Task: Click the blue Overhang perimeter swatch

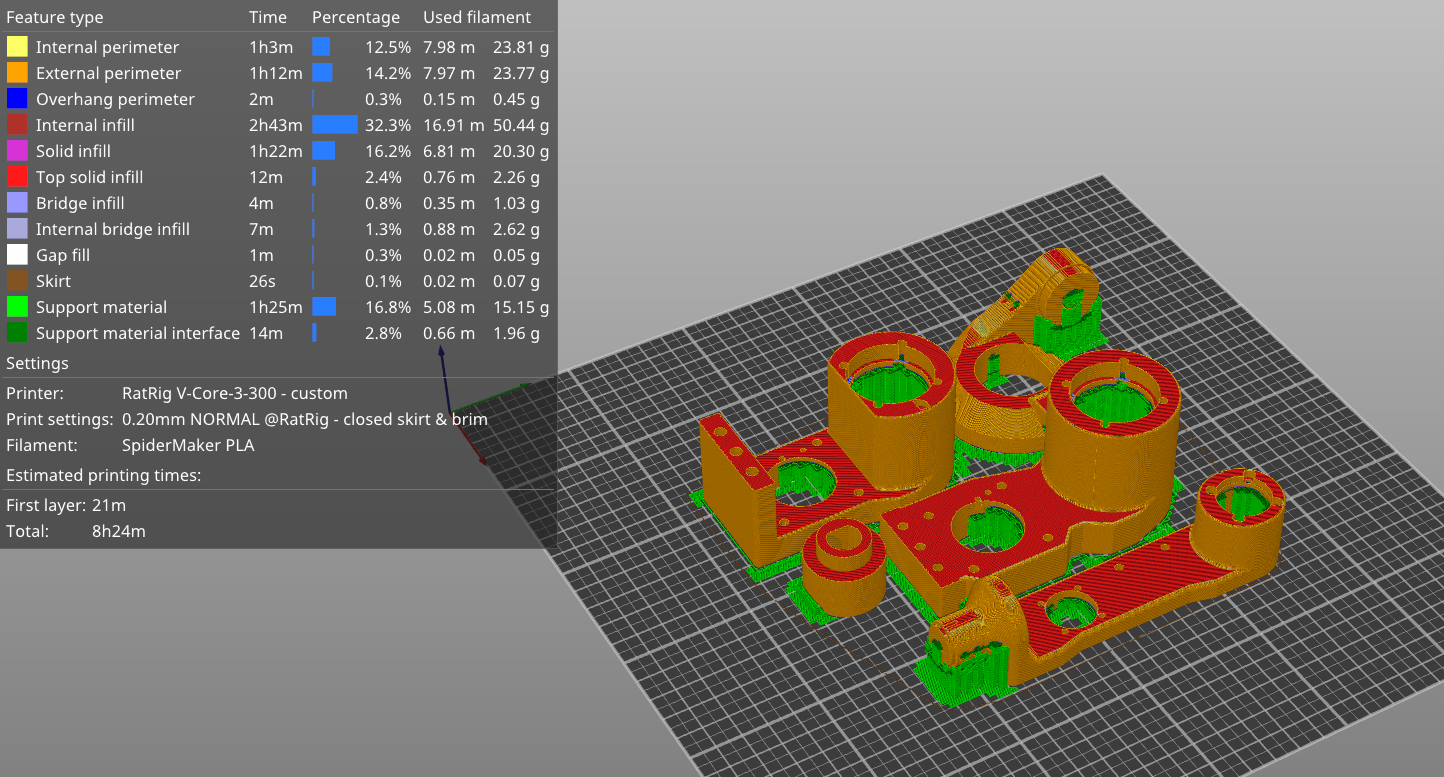Action: 17,99
